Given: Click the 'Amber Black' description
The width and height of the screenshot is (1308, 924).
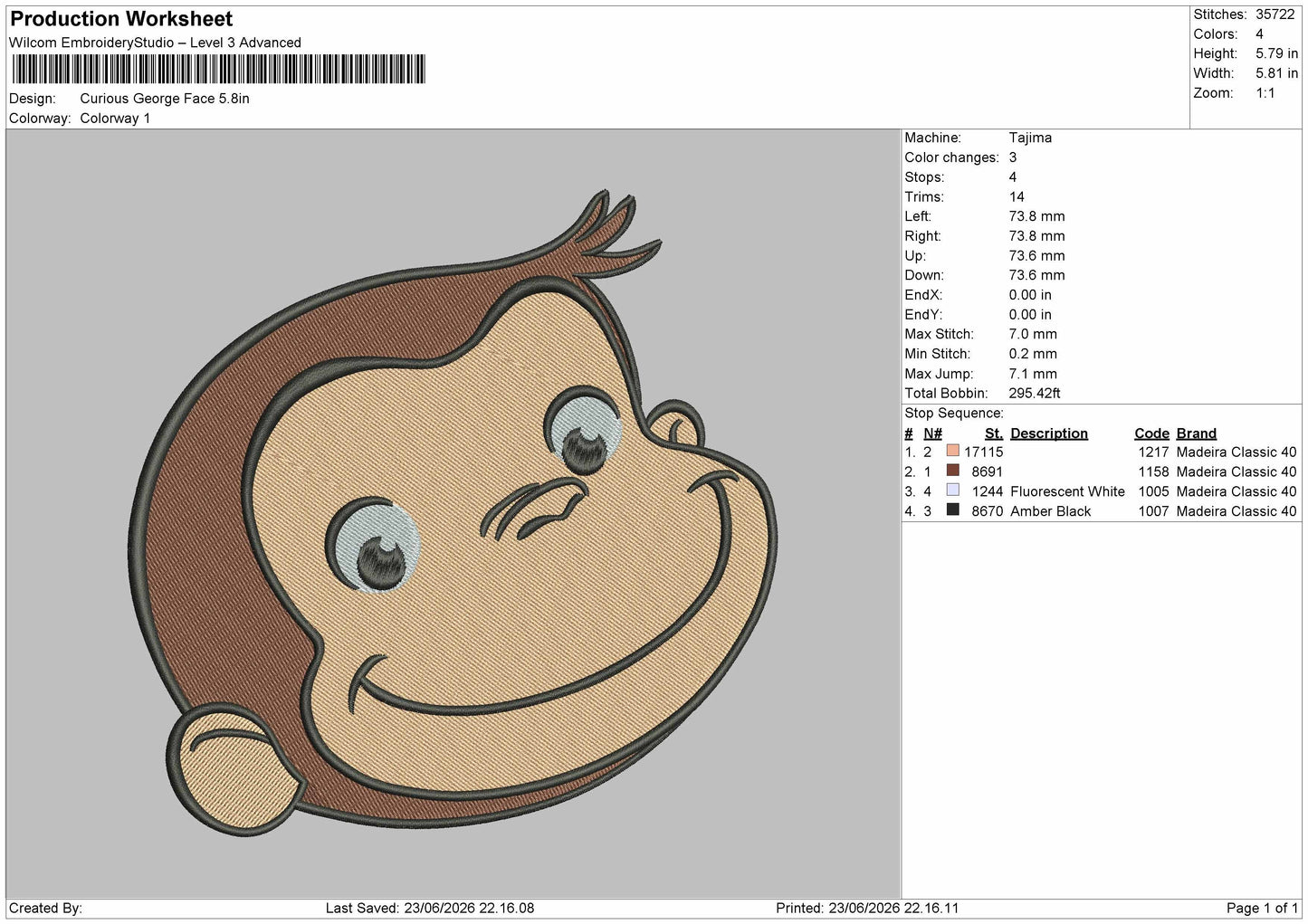Looking at the screenshot, I should (x=1051, y=511).
